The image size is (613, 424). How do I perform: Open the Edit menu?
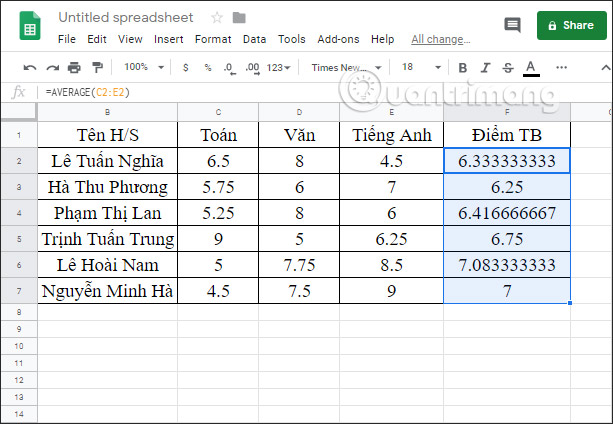tap(97, 39)
